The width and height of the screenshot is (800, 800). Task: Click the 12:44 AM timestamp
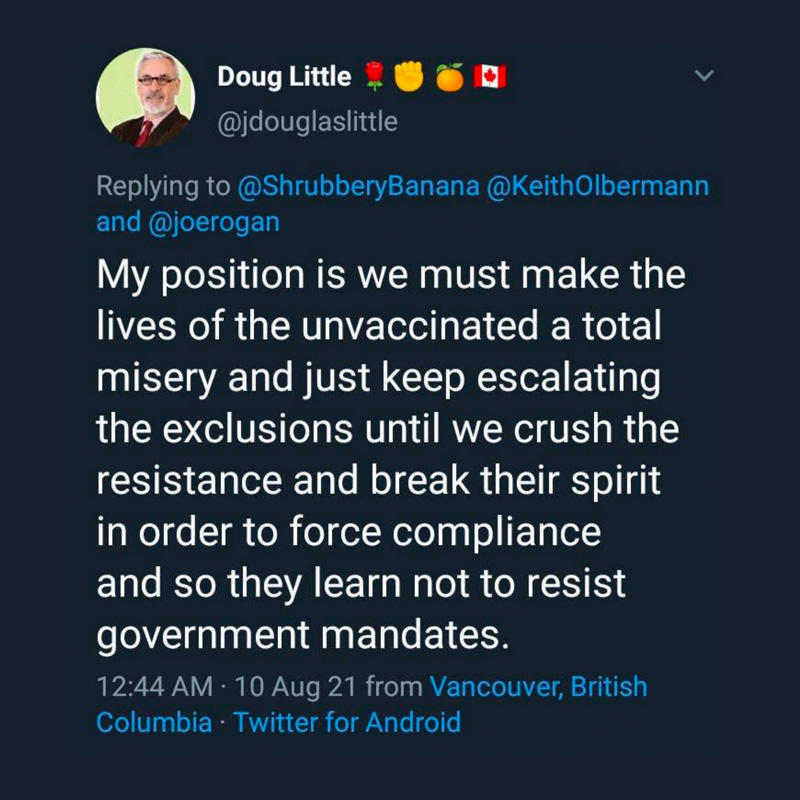pos(155,686)
